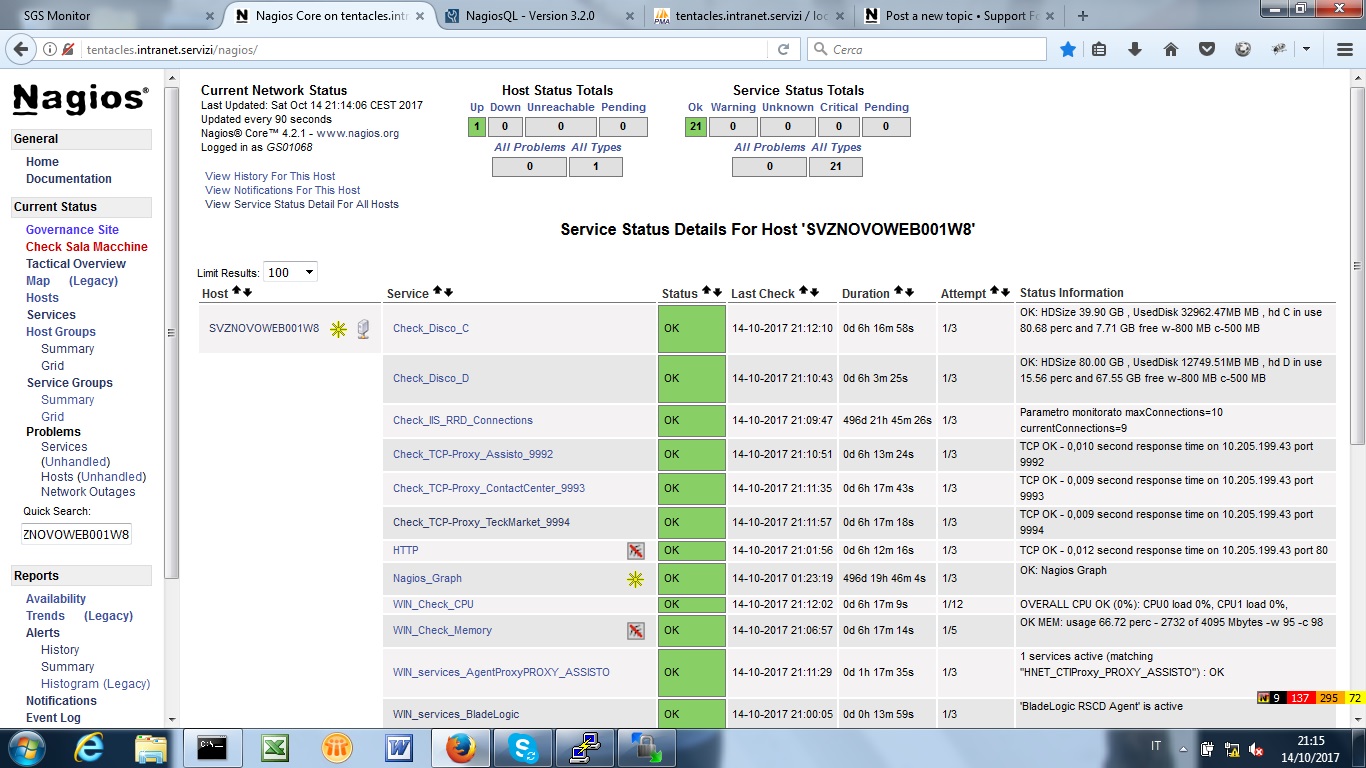Click the notifications-disabled icon in the HTTP row

coord(635,551)
